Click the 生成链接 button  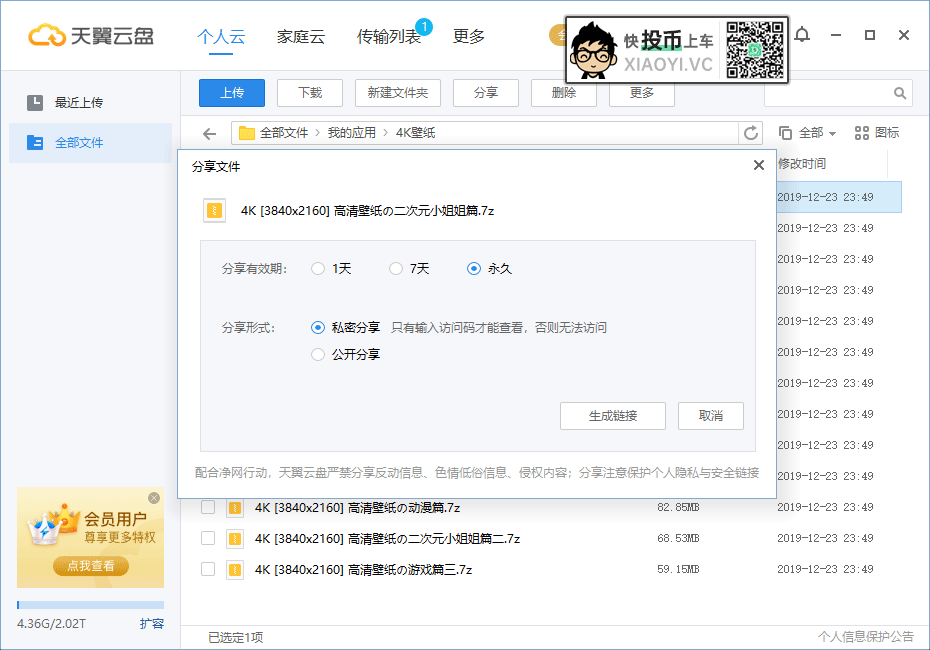coord(612,416)
